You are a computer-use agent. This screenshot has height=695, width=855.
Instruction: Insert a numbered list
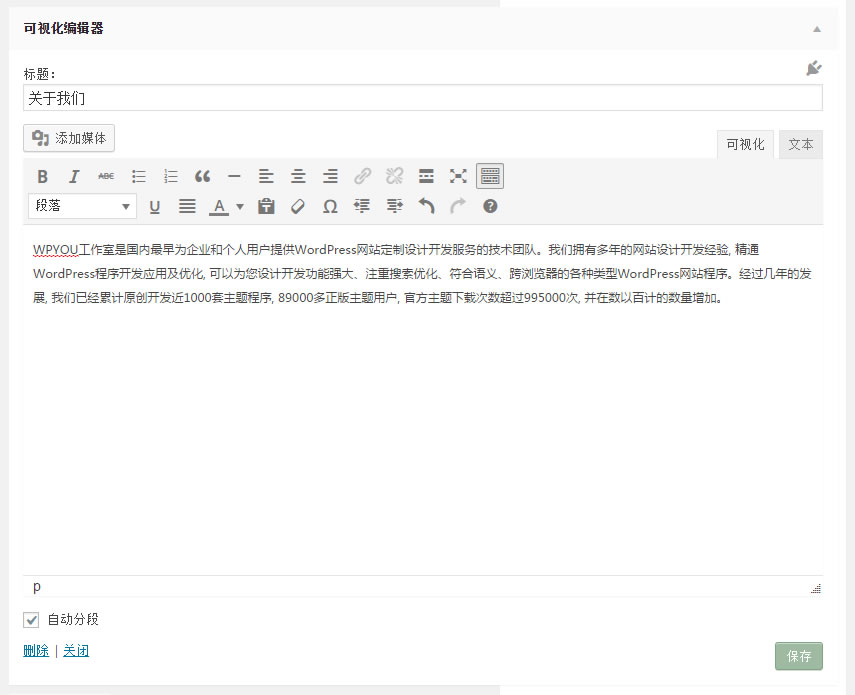[171, 176]
